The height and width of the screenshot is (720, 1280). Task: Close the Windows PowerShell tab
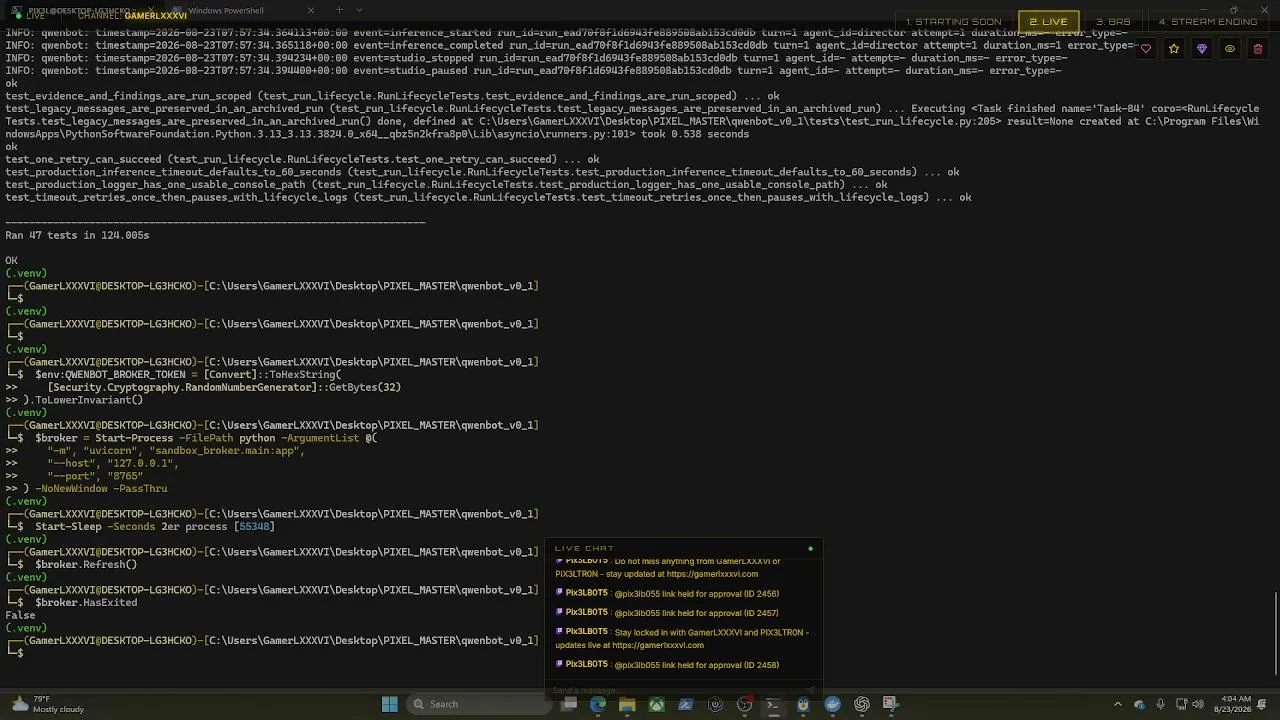click(x=310, y=11)
